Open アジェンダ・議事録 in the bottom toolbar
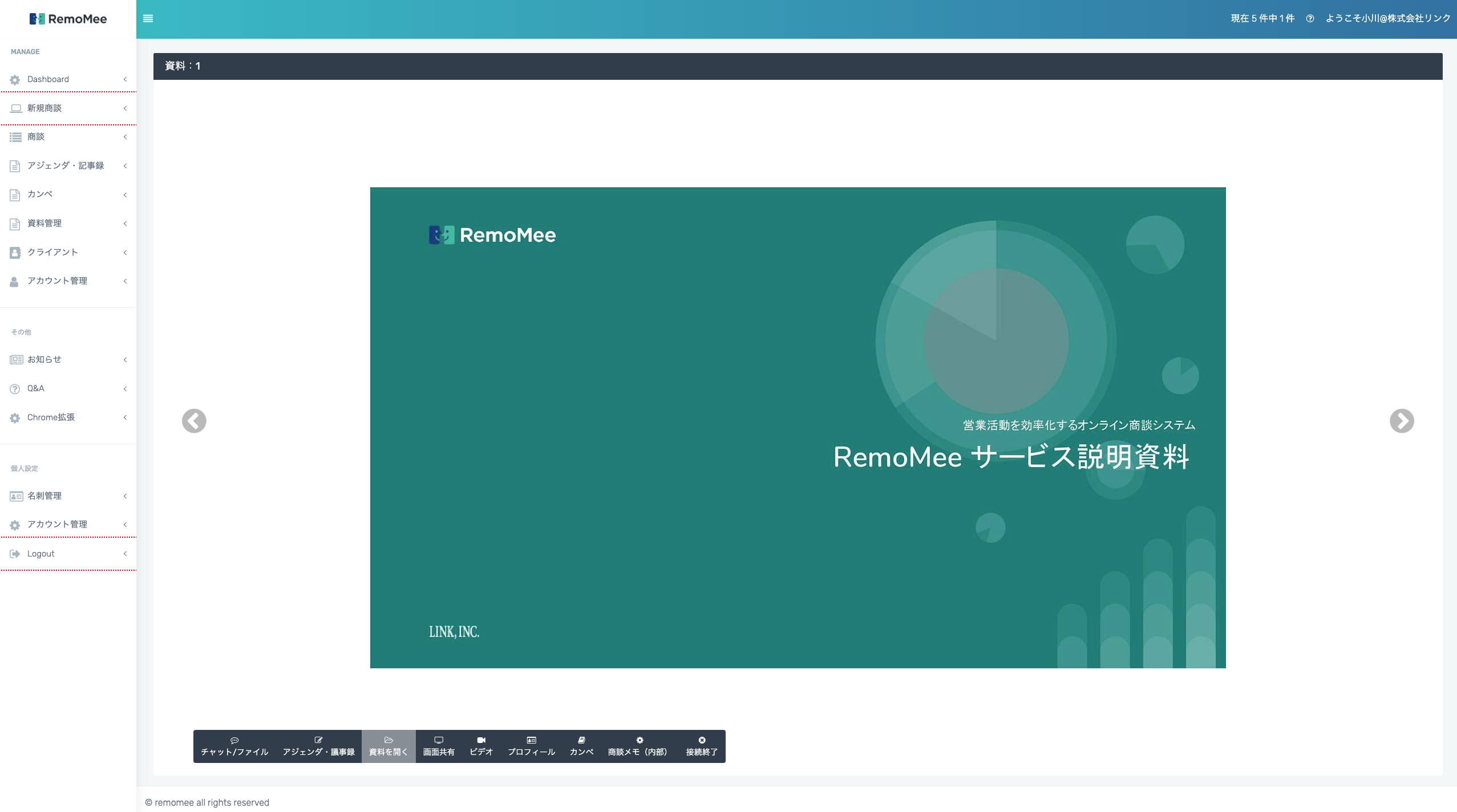 click(x=318, y=746)
